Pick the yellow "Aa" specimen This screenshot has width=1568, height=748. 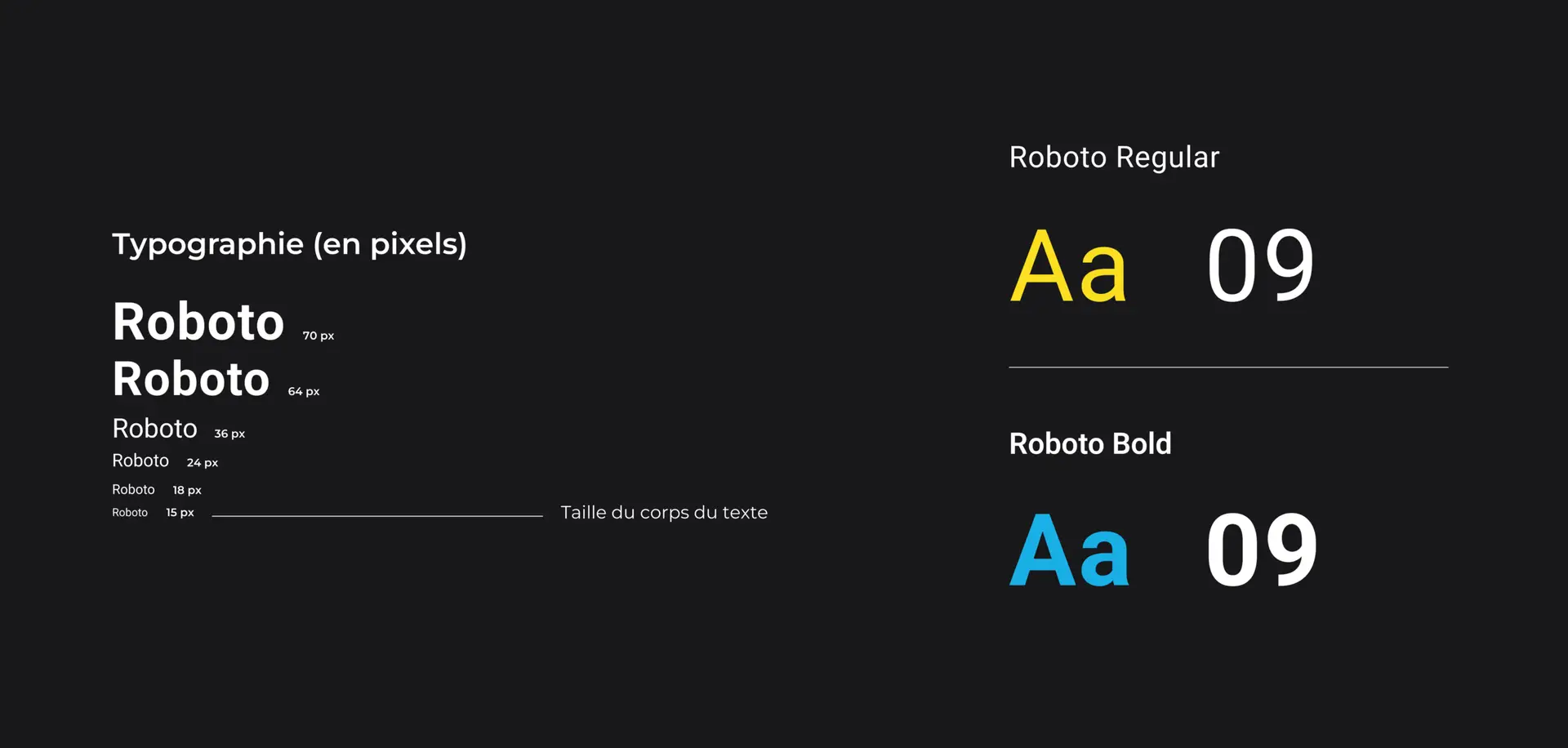point(1068,266)
